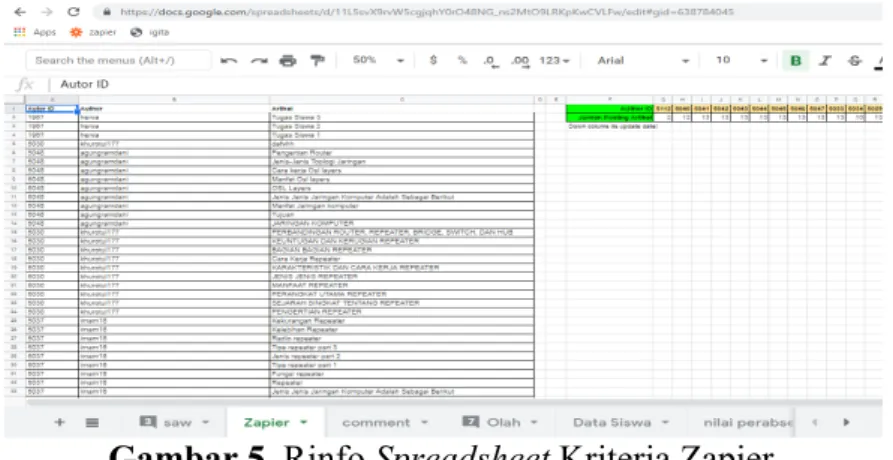Viewport: 893px width, 460px height.
Task: Toggle bold formatting
Action: pos(796,60)
